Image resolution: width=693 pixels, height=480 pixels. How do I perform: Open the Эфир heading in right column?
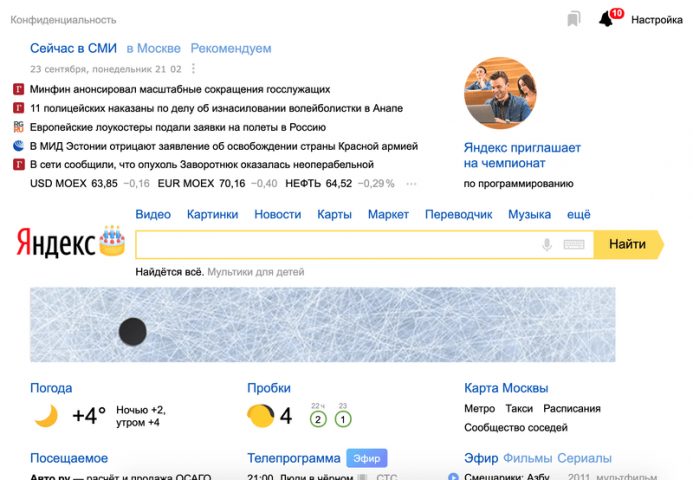click(x=481, y=458)
